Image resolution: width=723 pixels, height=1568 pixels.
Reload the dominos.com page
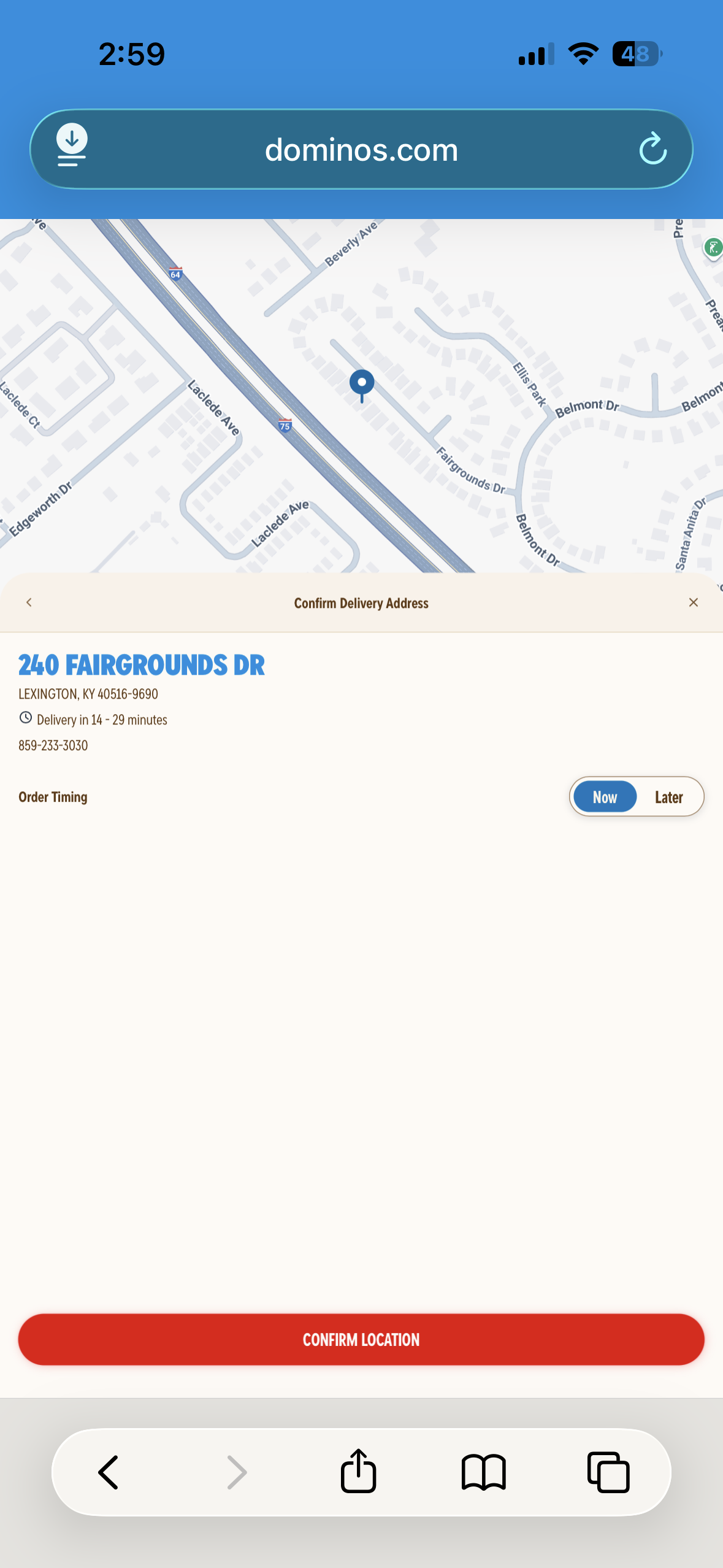point(652,149)
